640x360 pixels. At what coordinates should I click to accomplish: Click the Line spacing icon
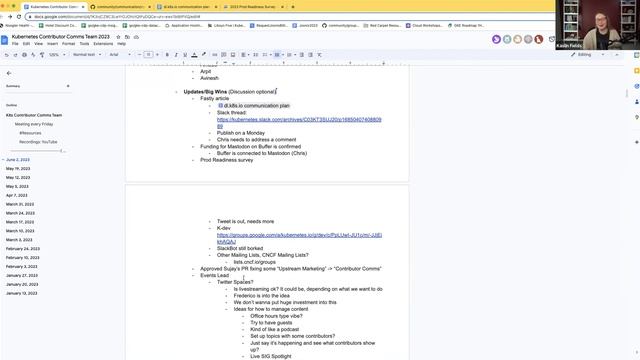(256, 55)
